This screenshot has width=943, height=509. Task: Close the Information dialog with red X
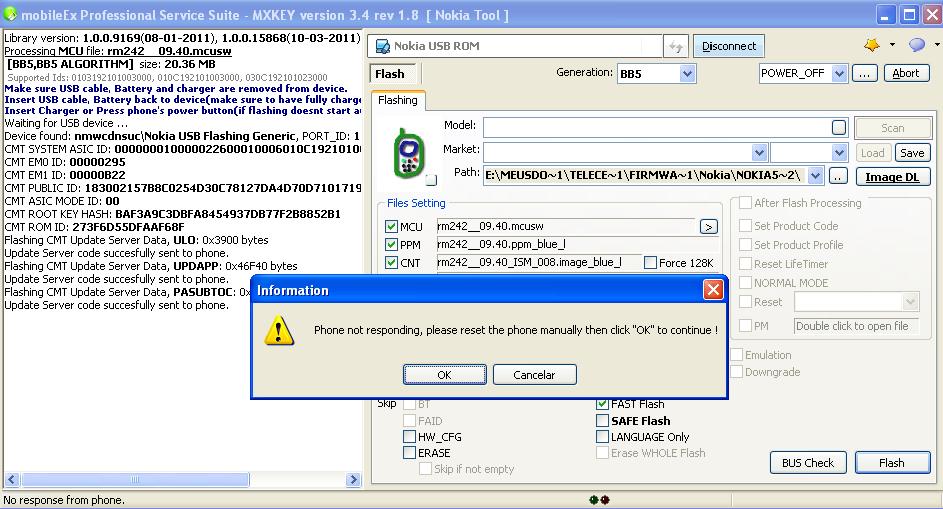pyautogui.click(x=713, y=290)
